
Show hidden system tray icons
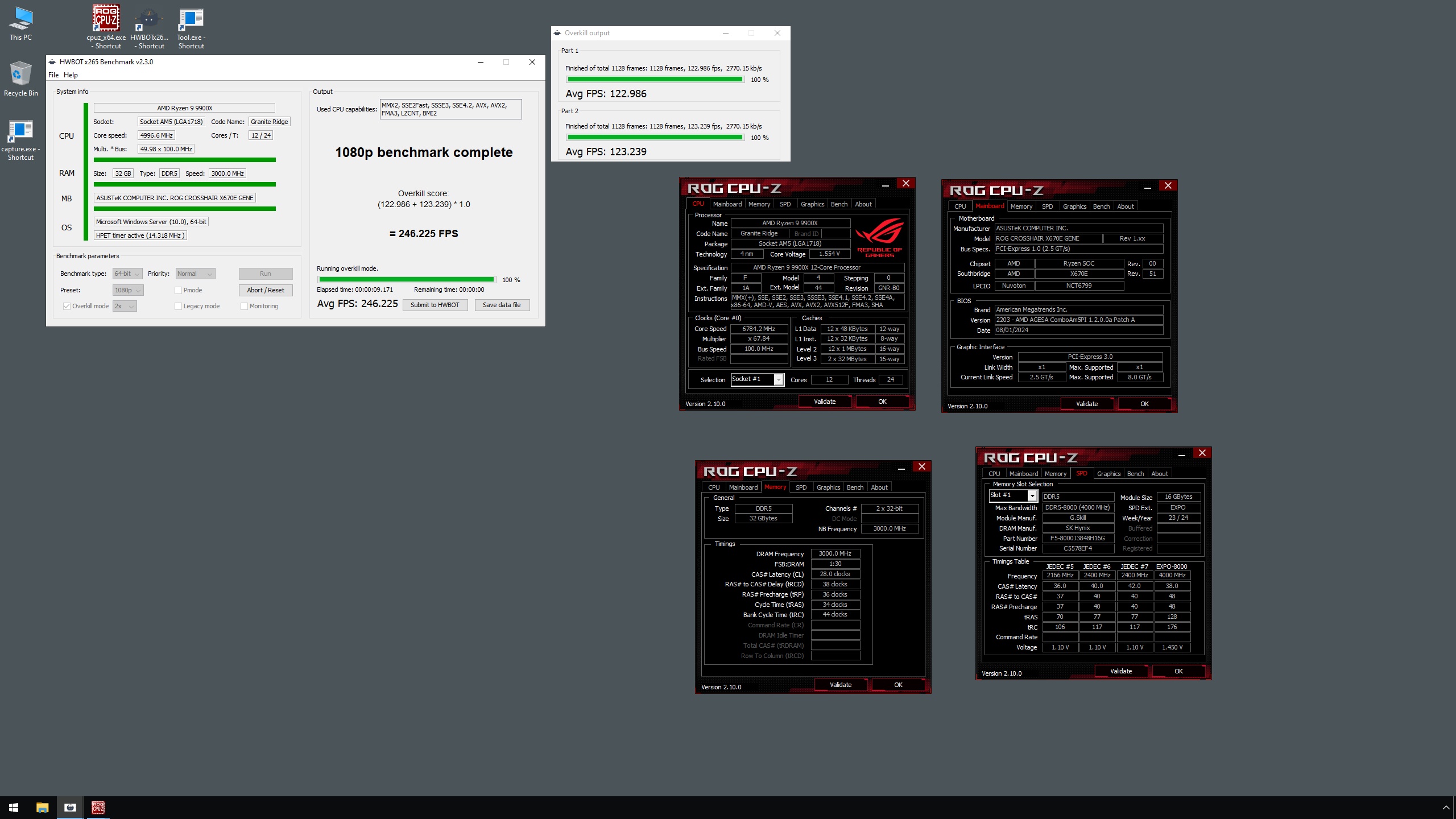point(1446,808)
